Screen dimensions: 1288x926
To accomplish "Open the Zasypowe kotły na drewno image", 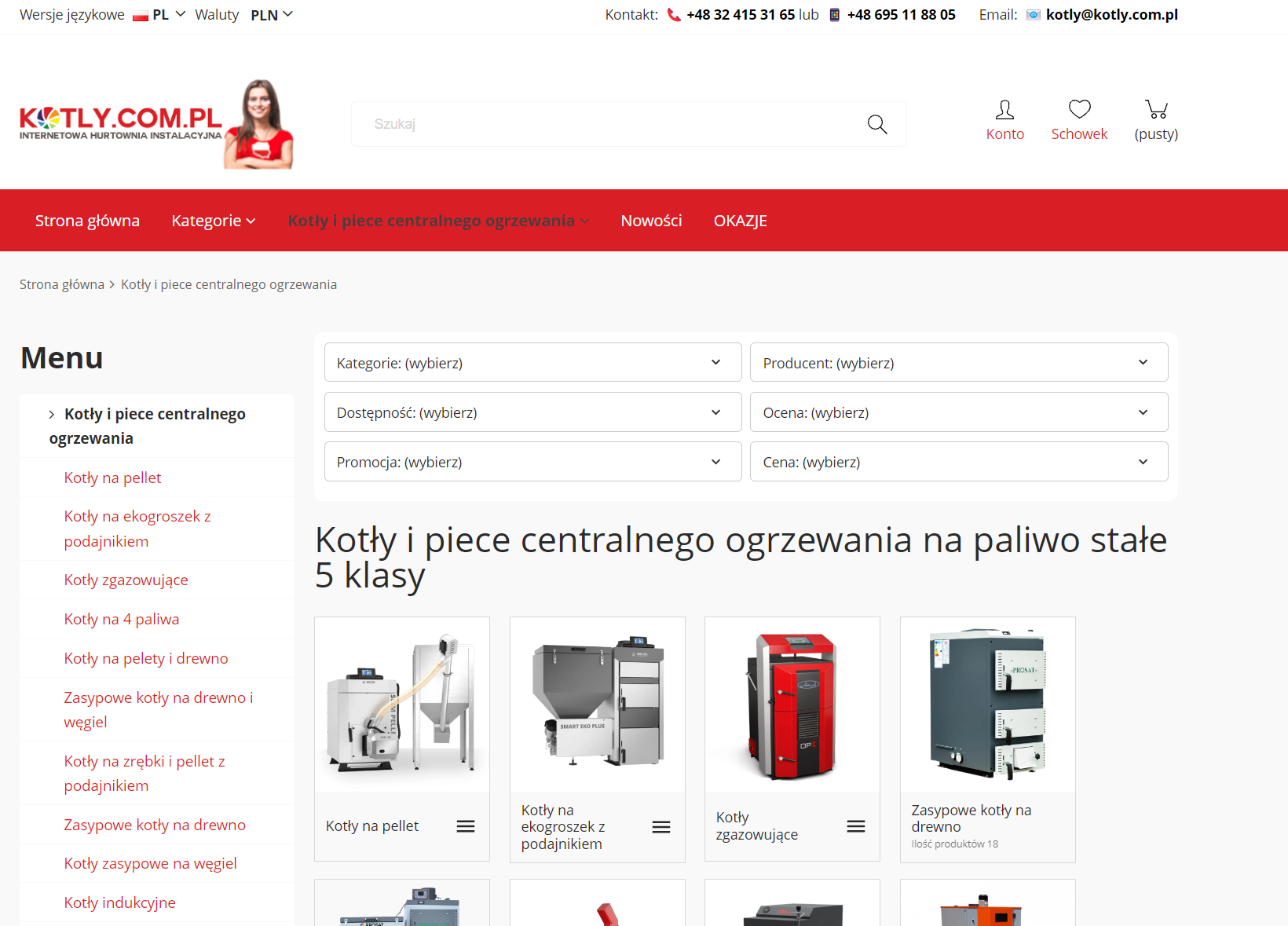I will tap(988, 705).
